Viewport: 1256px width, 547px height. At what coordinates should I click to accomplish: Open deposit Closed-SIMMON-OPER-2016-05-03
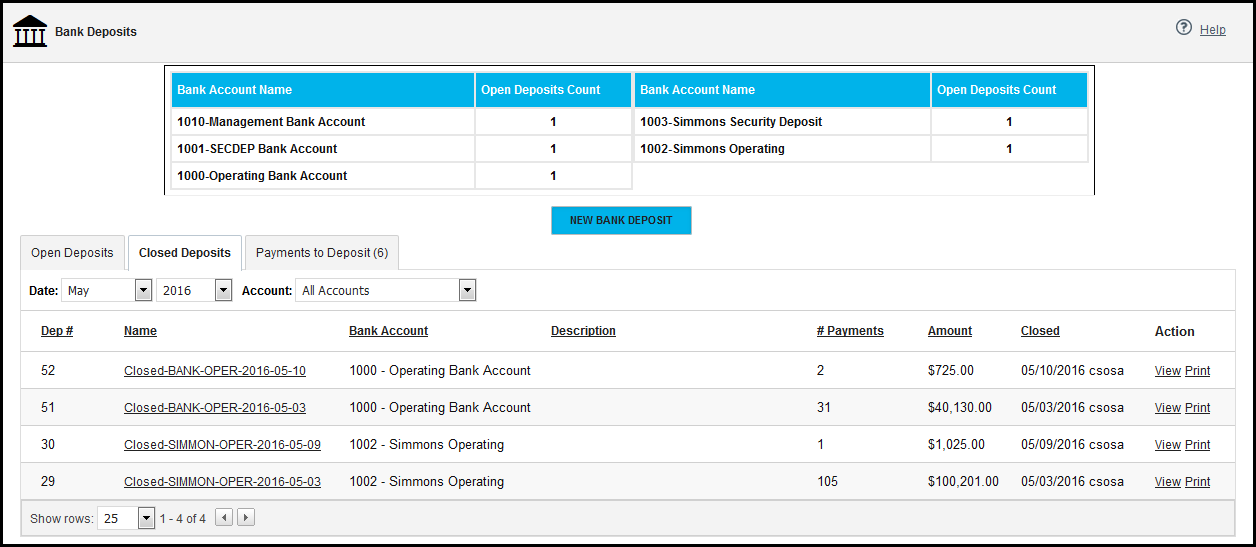pos(222,482)
